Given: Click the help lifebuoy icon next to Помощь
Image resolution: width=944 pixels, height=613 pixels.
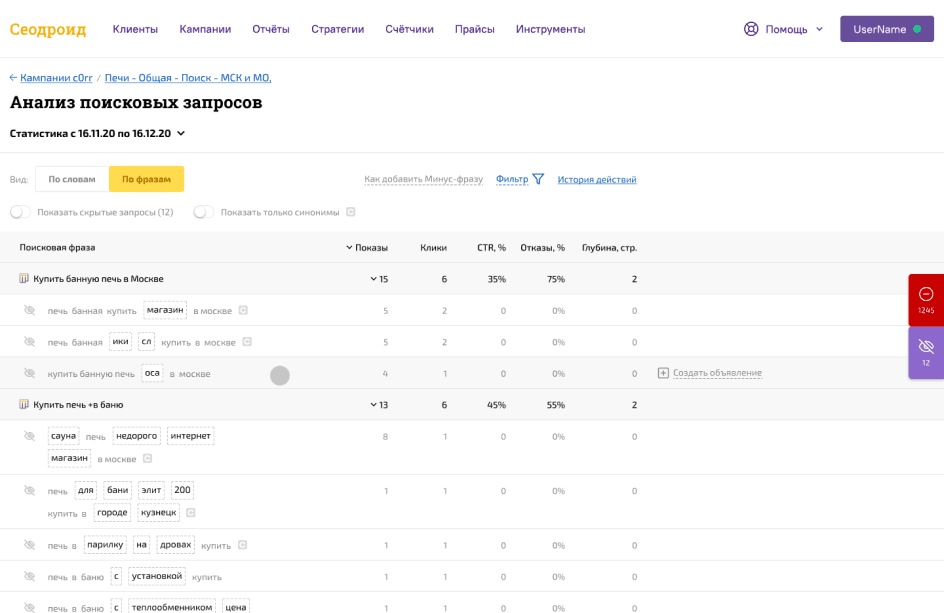Looking at the screenshot, I should click(751, 29).
